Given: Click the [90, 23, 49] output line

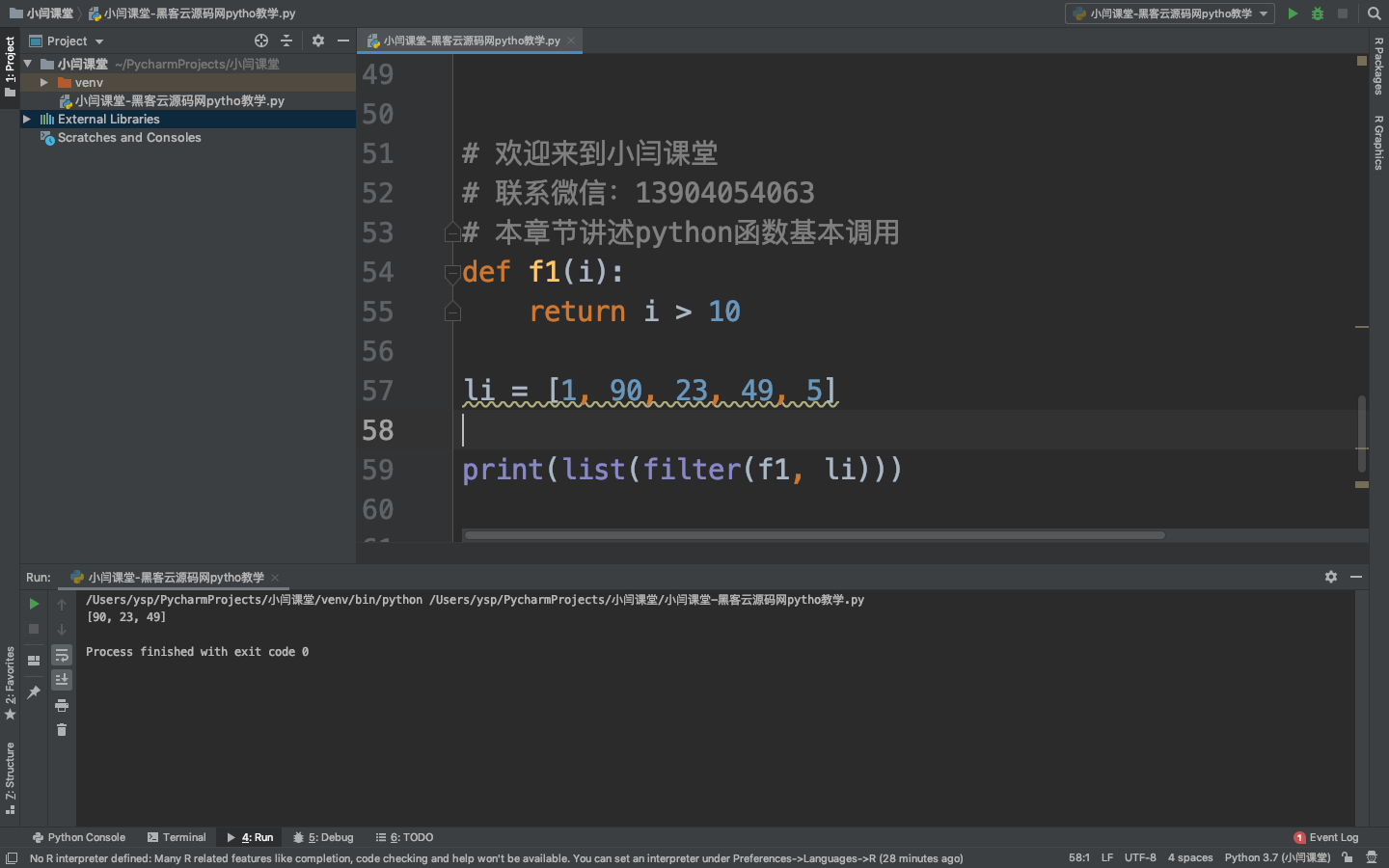Looking at the screenshot, I should click(126, 617).
